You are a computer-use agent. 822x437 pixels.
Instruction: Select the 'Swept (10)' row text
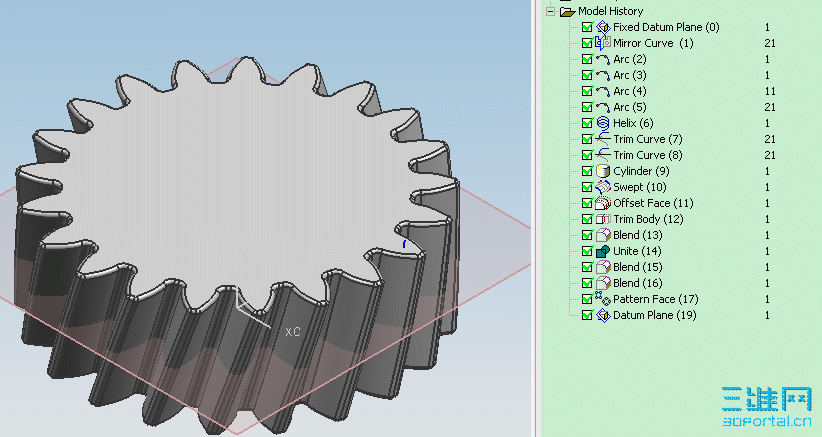640,187
